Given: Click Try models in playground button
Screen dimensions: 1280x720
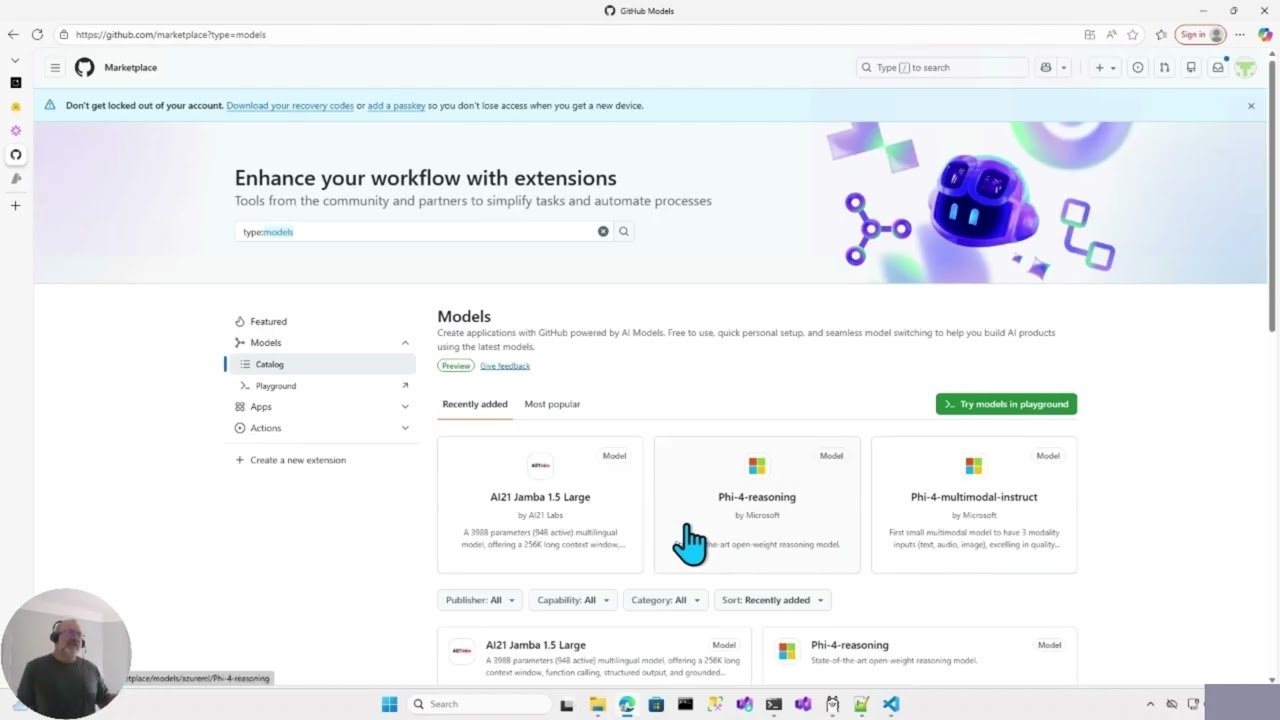Looking at the screenshot, I should click(1006, 404).
